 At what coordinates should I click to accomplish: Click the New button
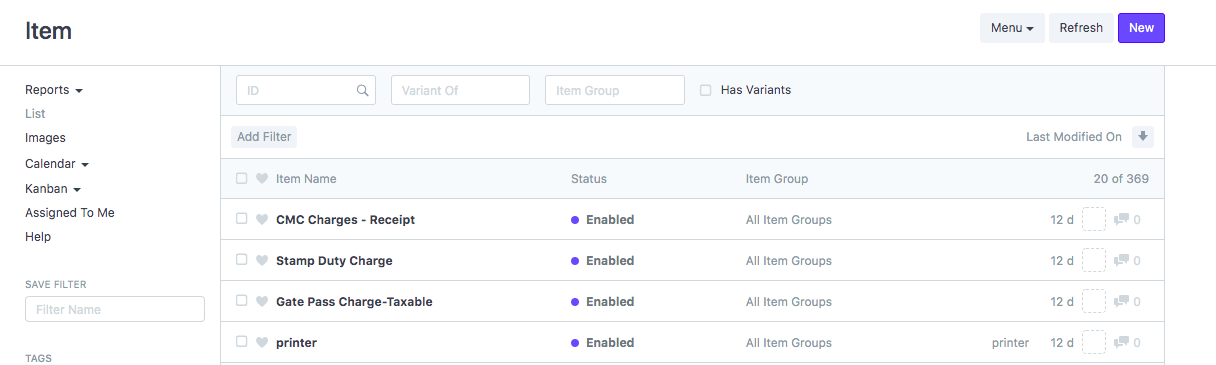(1141, 28)
